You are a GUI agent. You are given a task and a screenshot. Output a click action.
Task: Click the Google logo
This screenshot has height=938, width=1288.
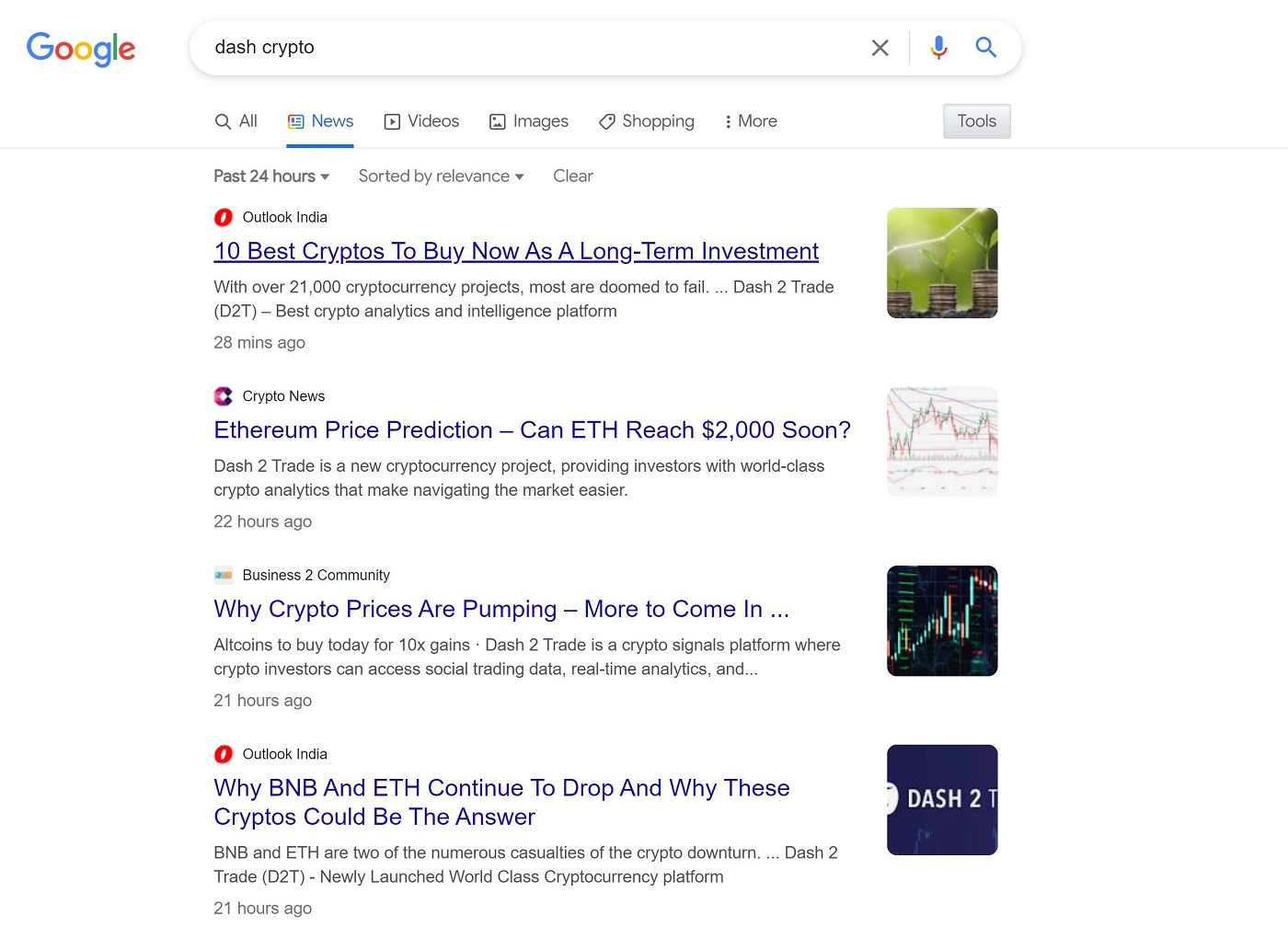[81, 49]
